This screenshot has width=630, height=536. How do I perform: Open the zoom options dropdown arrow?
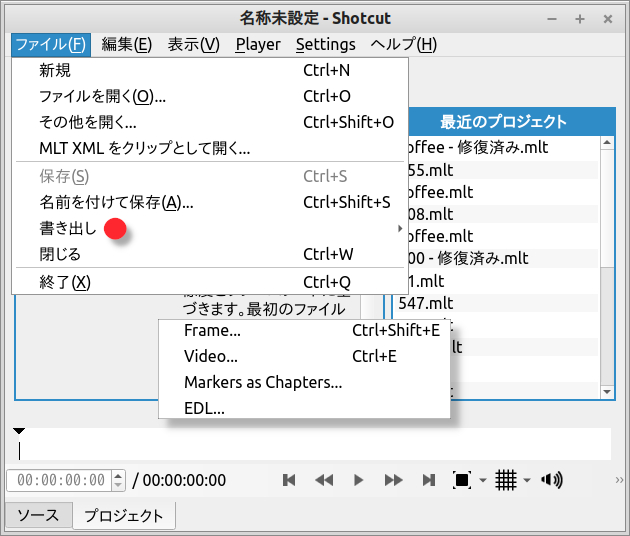[x=482, y=481]
